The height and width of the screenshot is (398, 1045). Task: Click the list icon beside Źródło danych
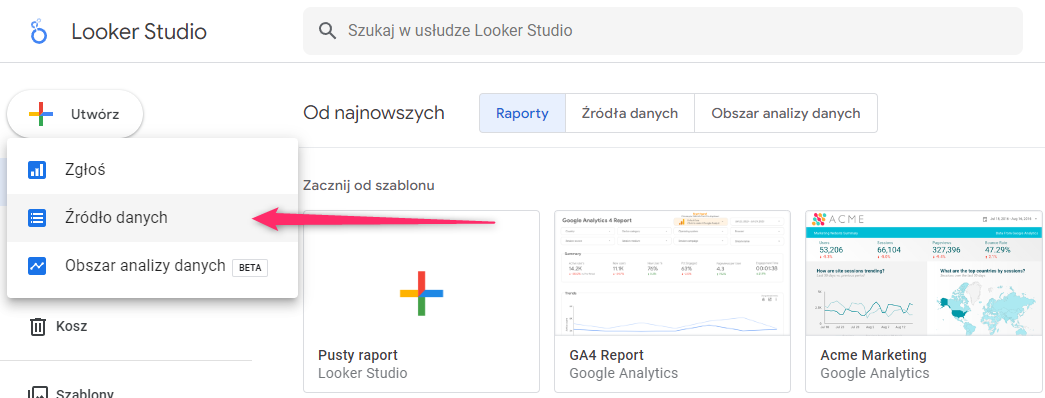[x=37, y=218]
